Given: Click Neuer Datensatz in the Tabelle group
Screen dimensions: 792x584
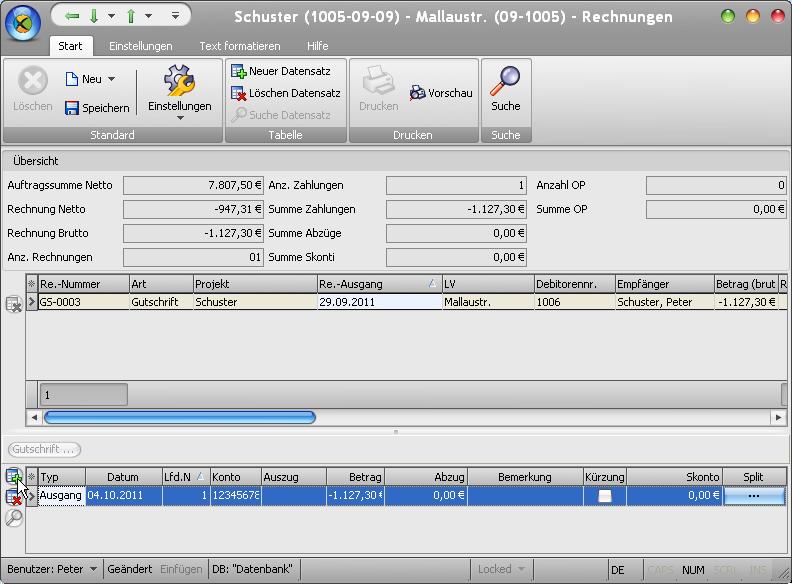Looking at the screenshot, I should coord(281,71).
